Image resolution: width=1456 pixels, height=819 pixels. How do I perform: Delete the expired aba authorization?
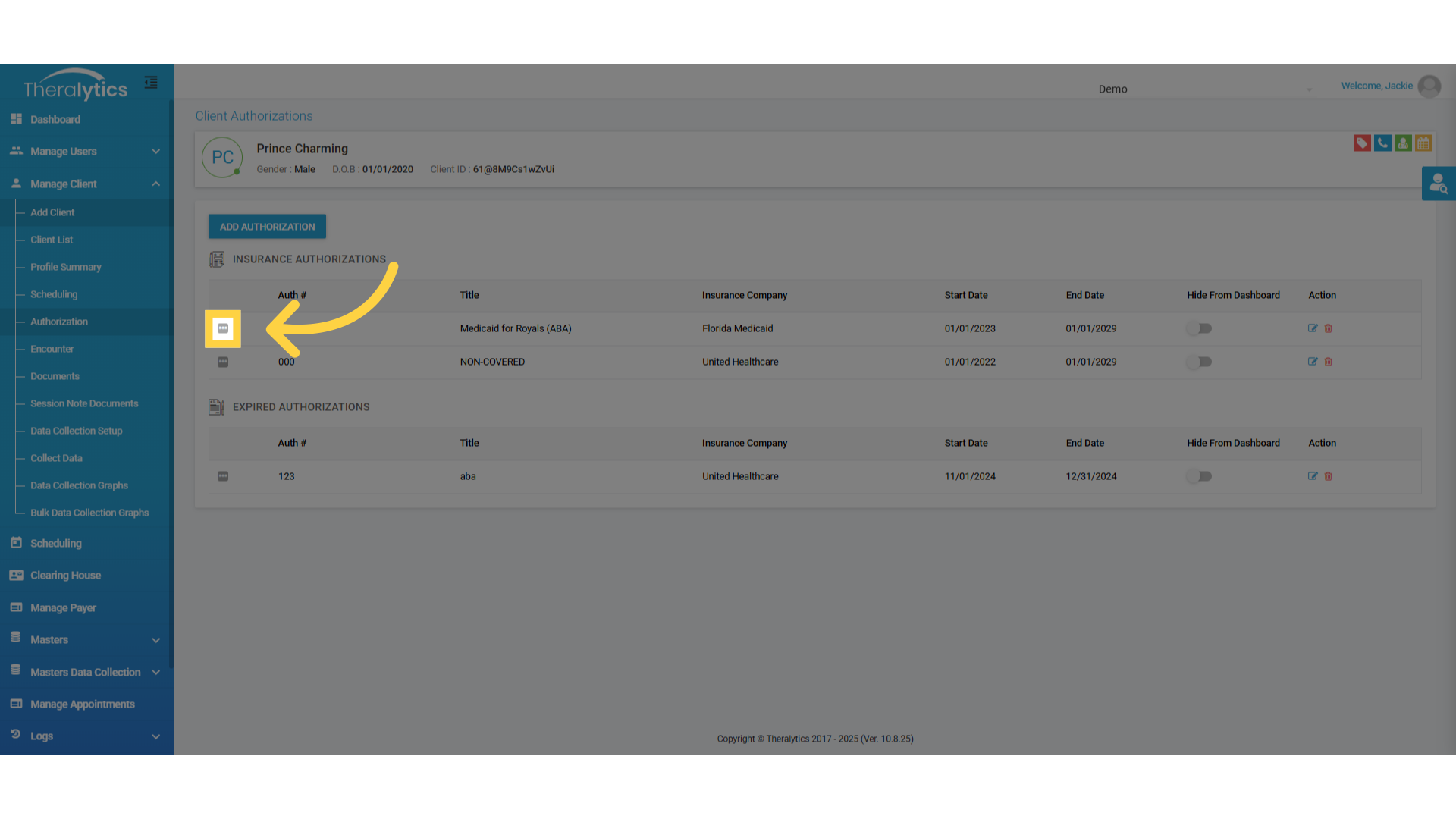click(x=1329, y=476)
